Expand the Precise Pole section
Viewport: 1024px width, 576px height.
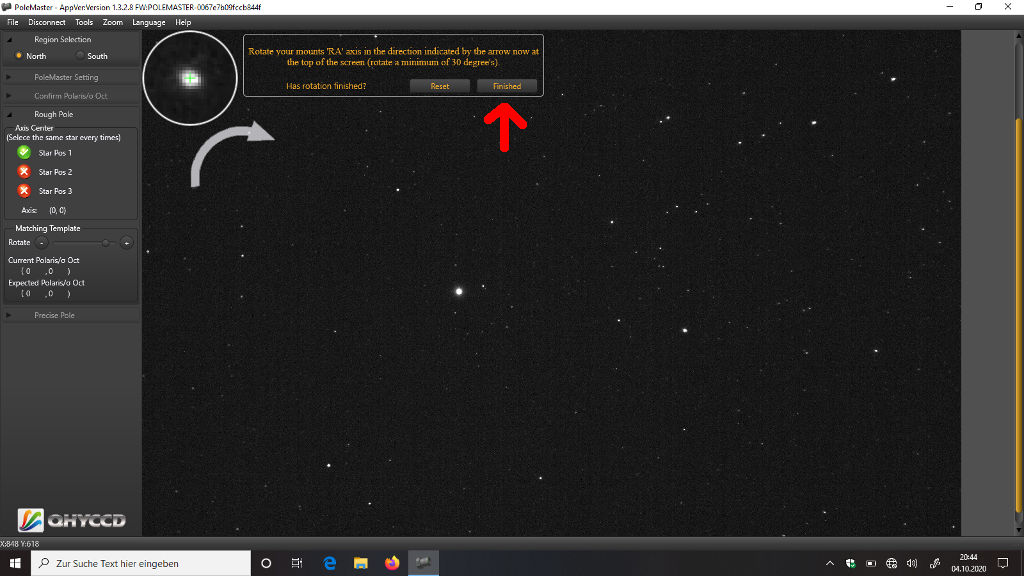(x=54, y=315)
